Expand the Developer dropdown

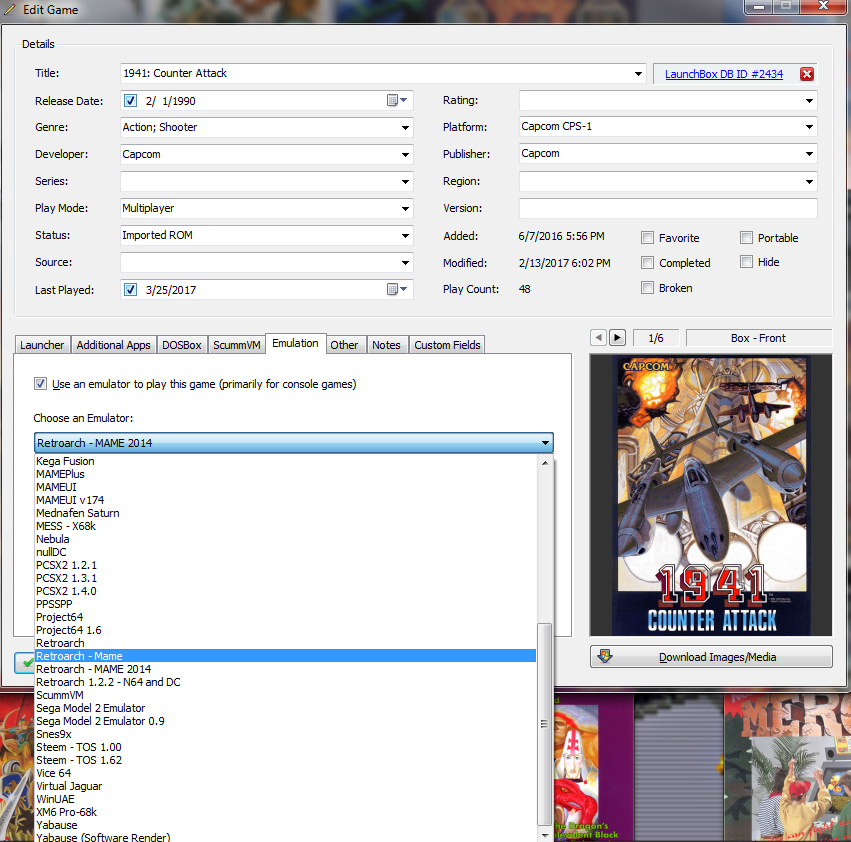(405, 155)
